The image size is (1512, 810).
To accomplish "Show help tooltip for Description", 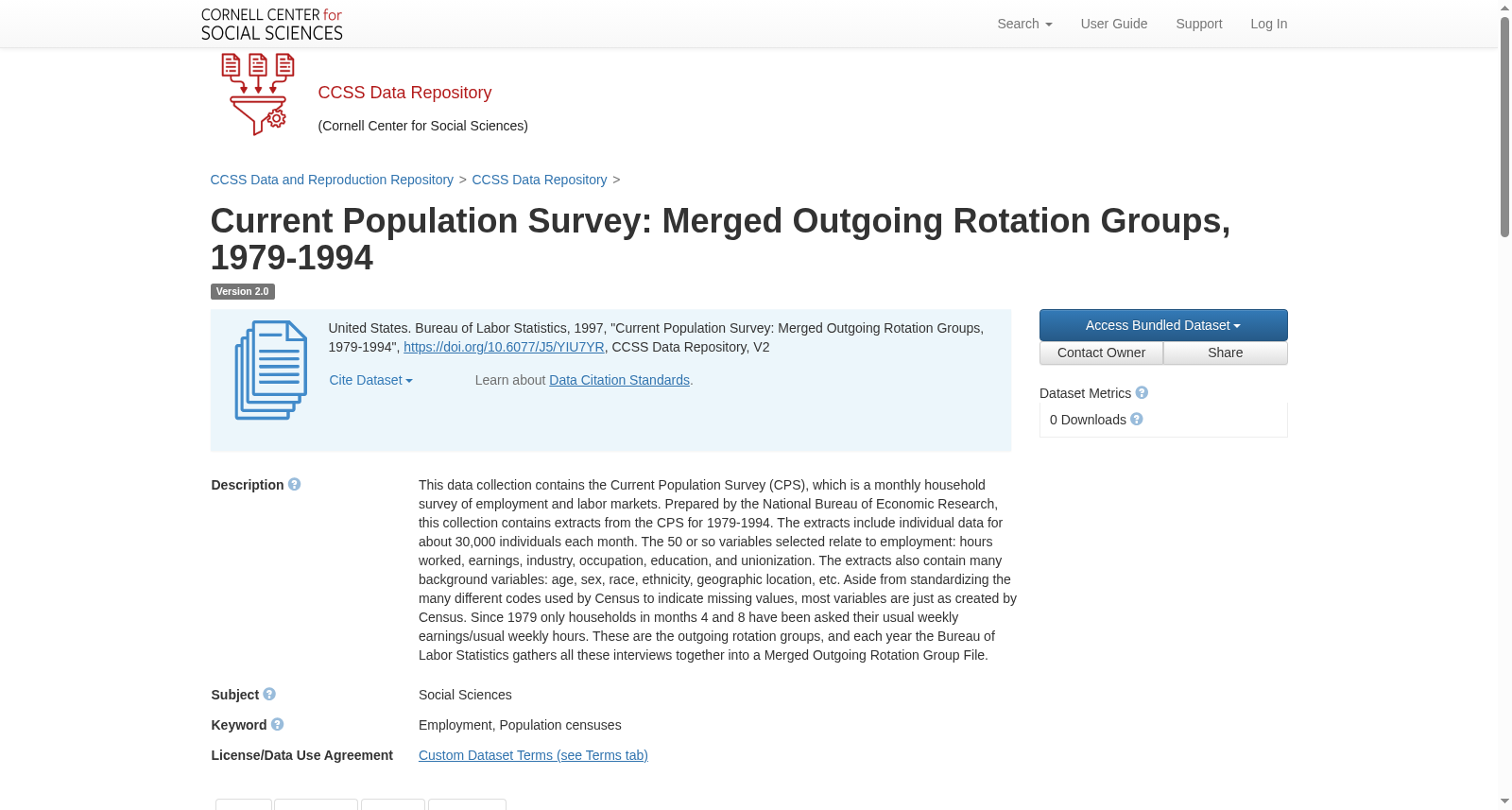I will (x=295, y=484).
